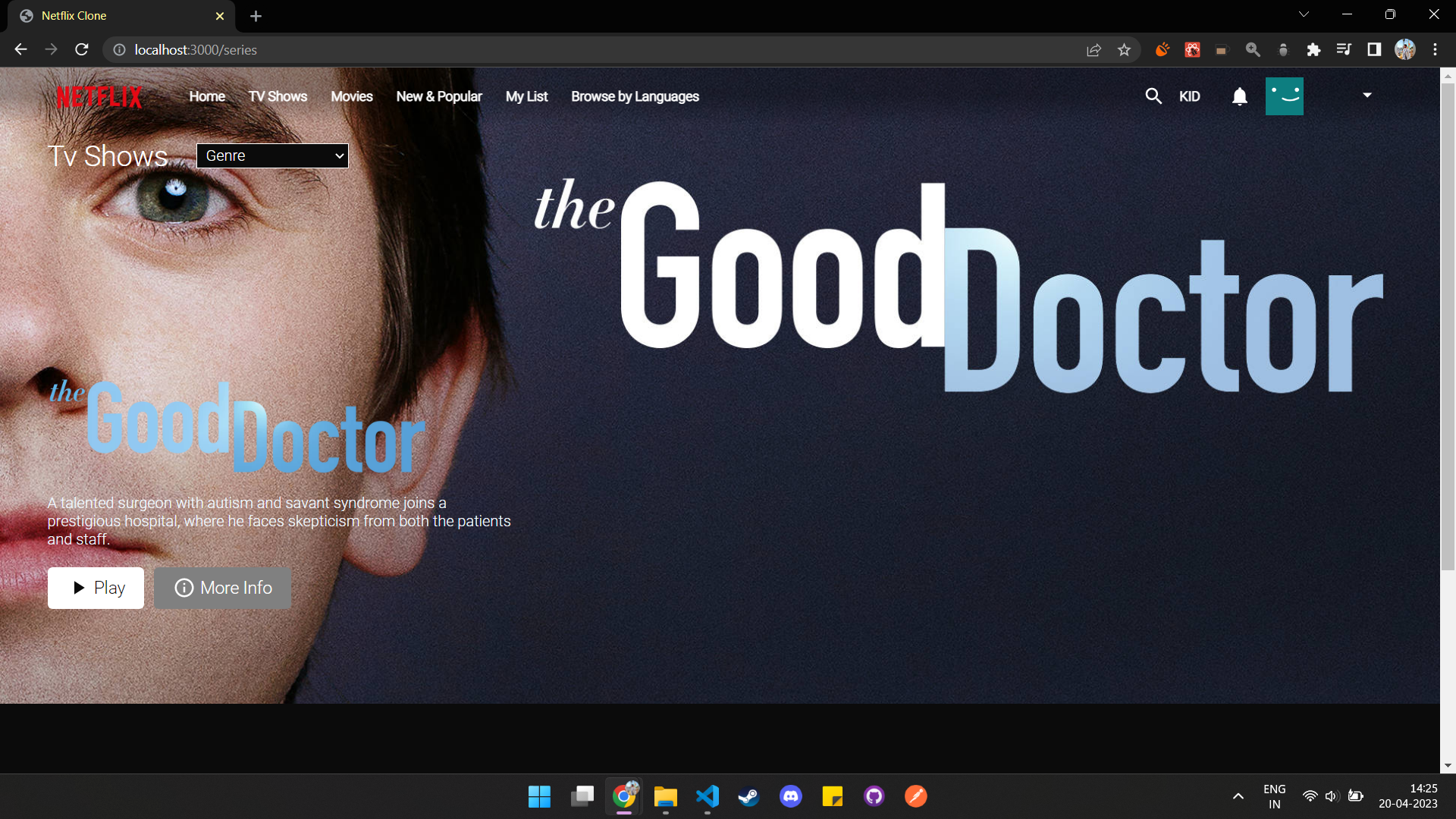Open File Explorer from taskbar
The height and width of the screenshot is (819, 1456).
coord(665,796)
